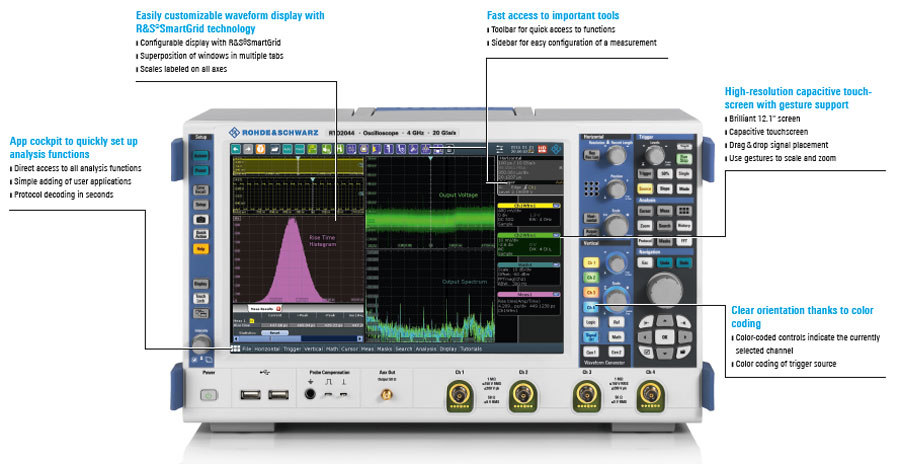
Task: Open the Math menu
Action: [332, 349]
